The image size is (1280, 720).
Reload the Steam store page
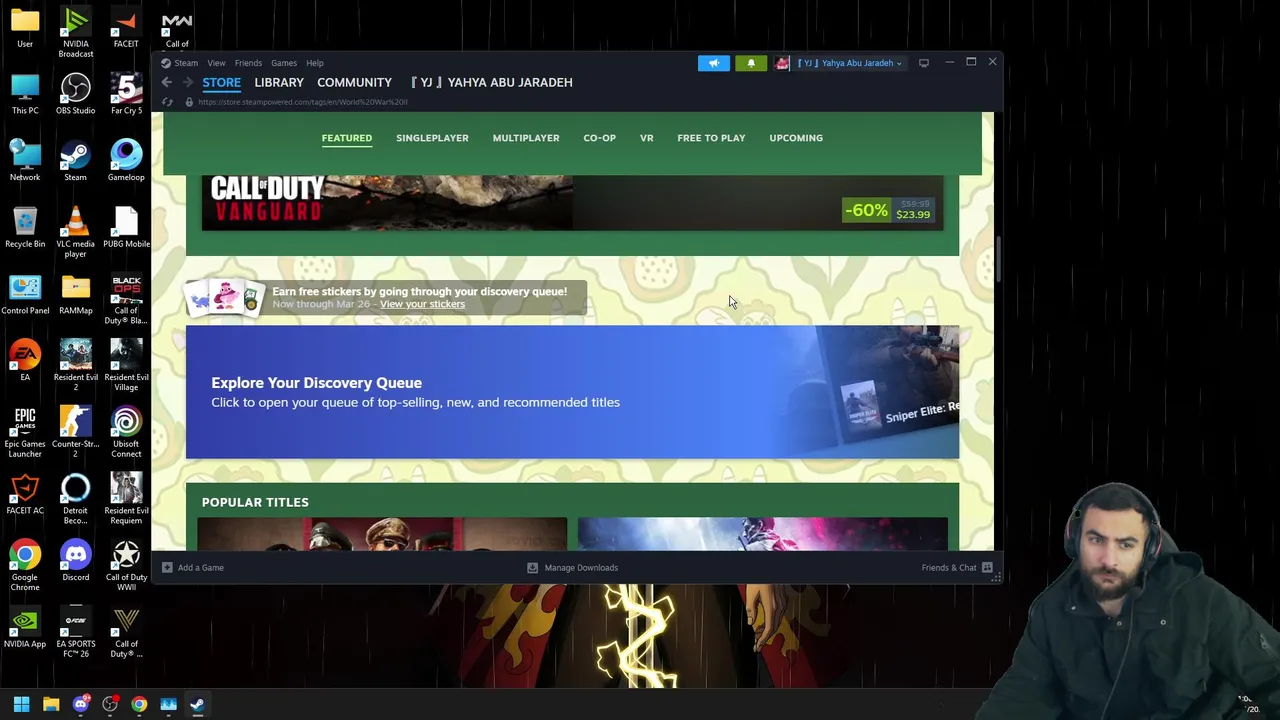click(x=167, y=102)
